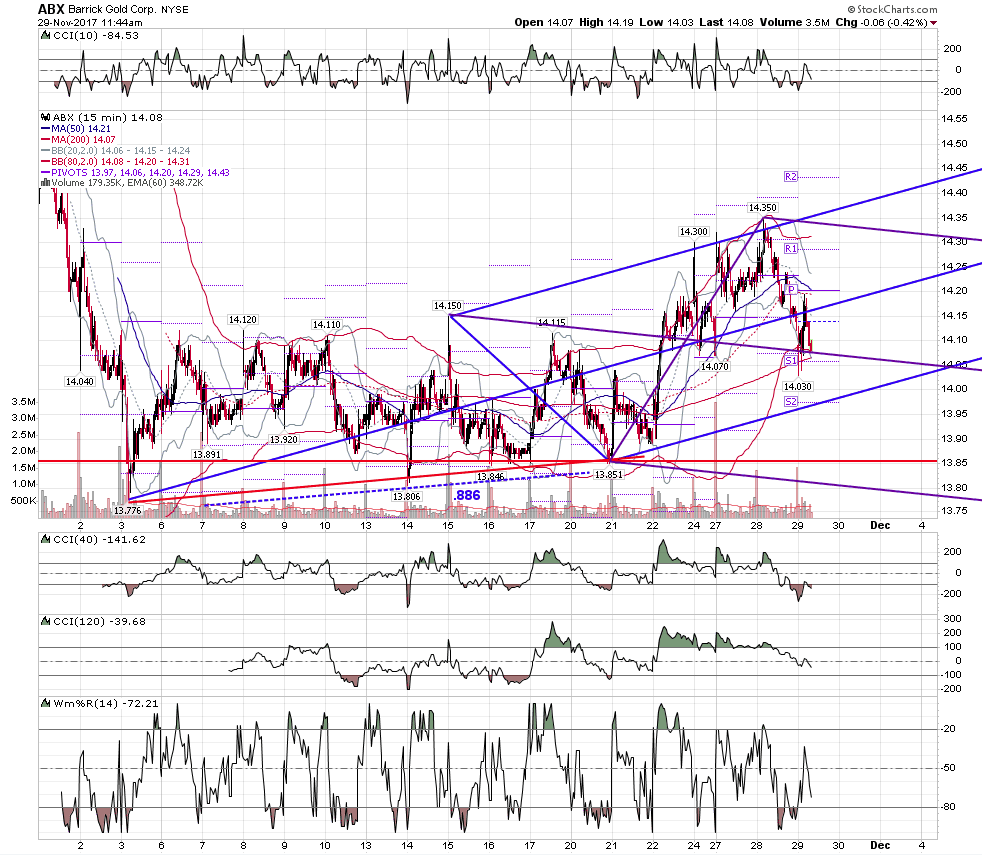Click the 13.806 price annotation
This screenshot has width=982, height=855.
pyautogui.click(x=406, y=497)
